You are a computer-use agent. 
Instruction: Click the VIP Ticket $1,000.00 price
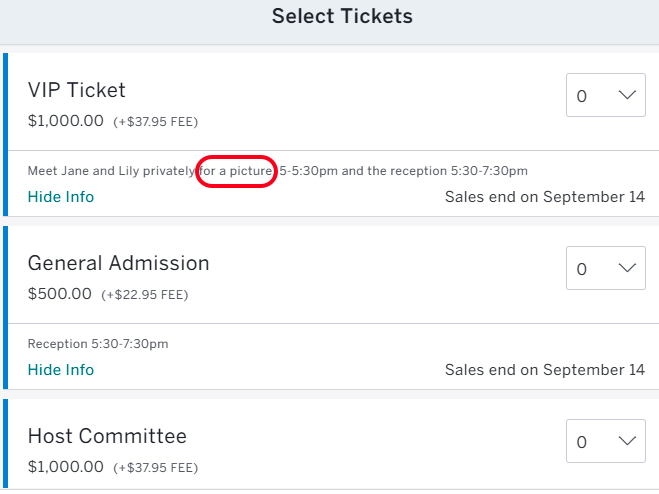[66, 121]
